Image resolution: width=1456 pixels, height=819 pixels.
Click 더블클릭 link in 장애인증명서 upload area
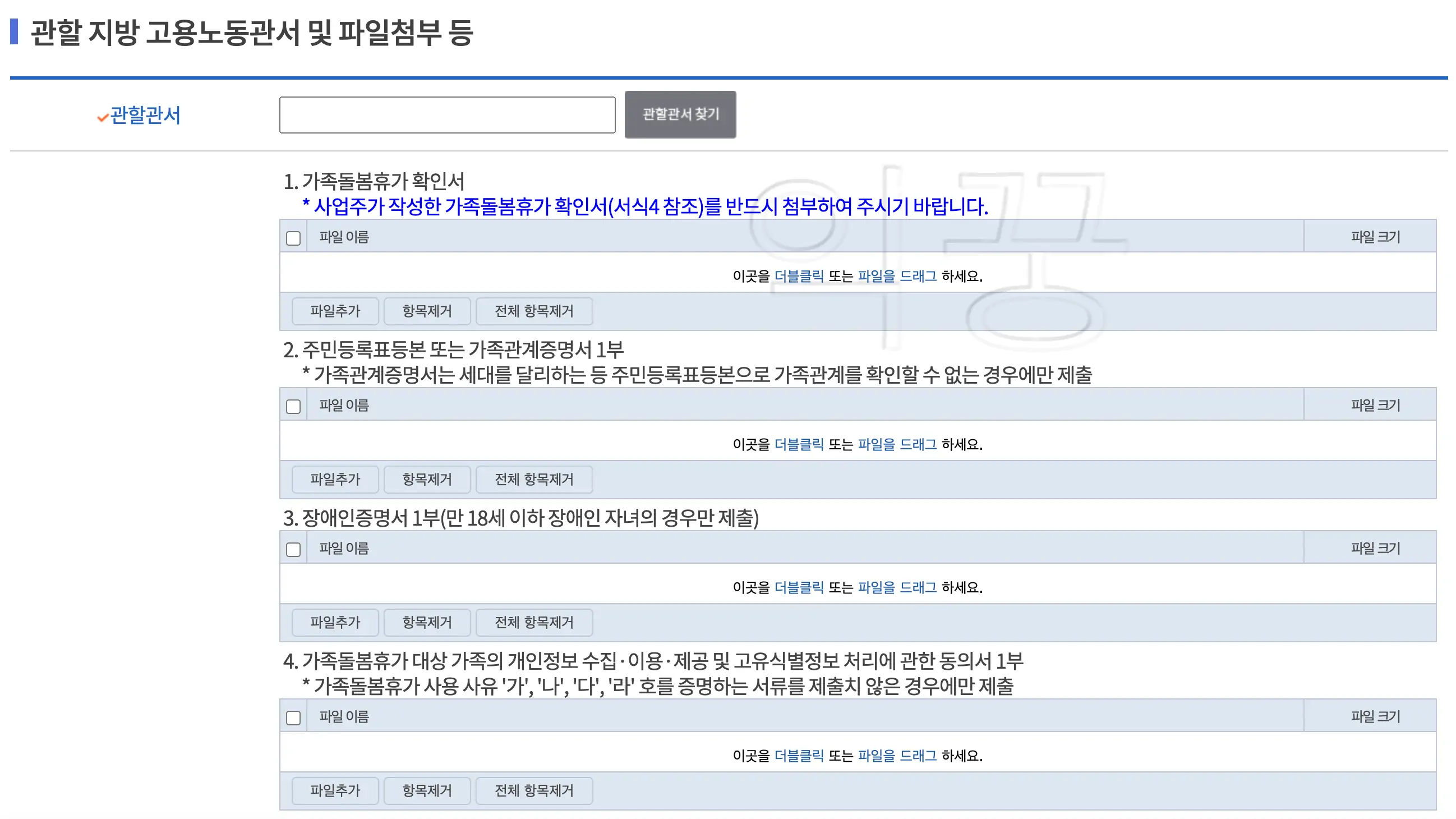[800, 588]
